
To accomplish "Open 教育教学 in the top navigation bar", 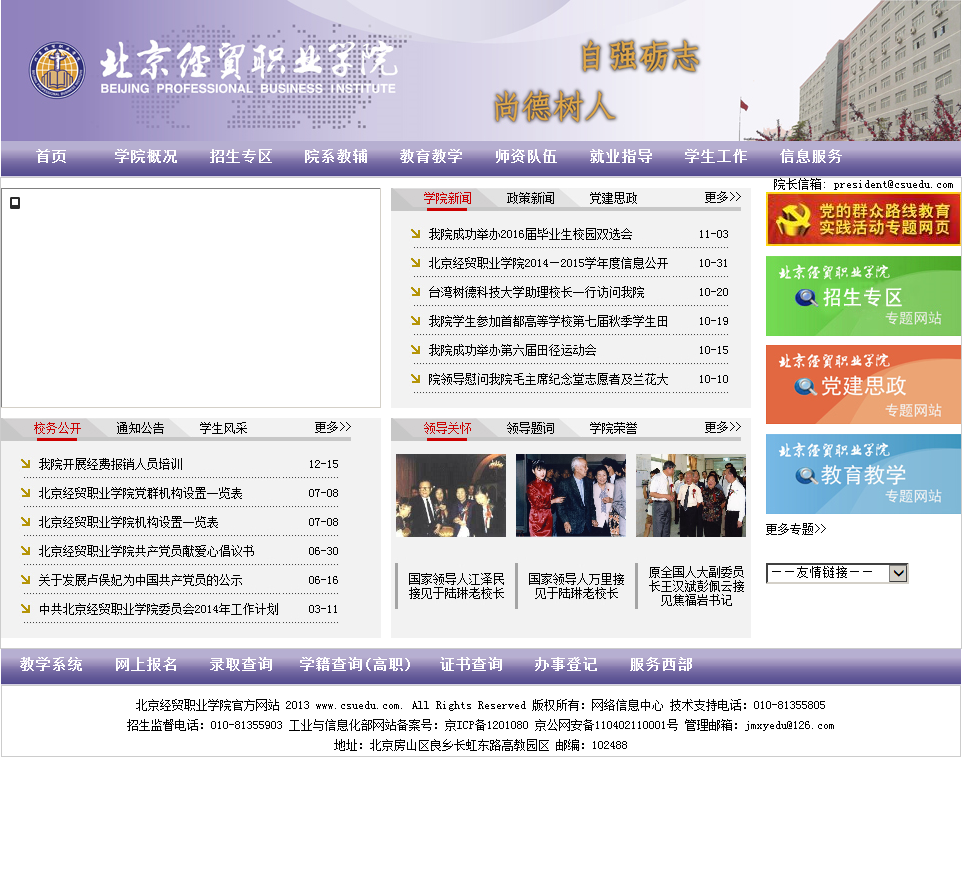I will (431, 156).
